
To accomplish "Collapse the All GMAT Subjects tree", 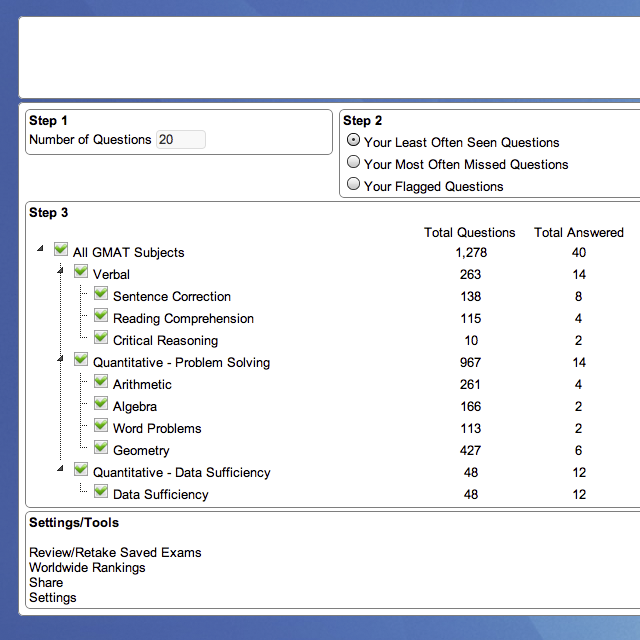I will tap(40, 248).
